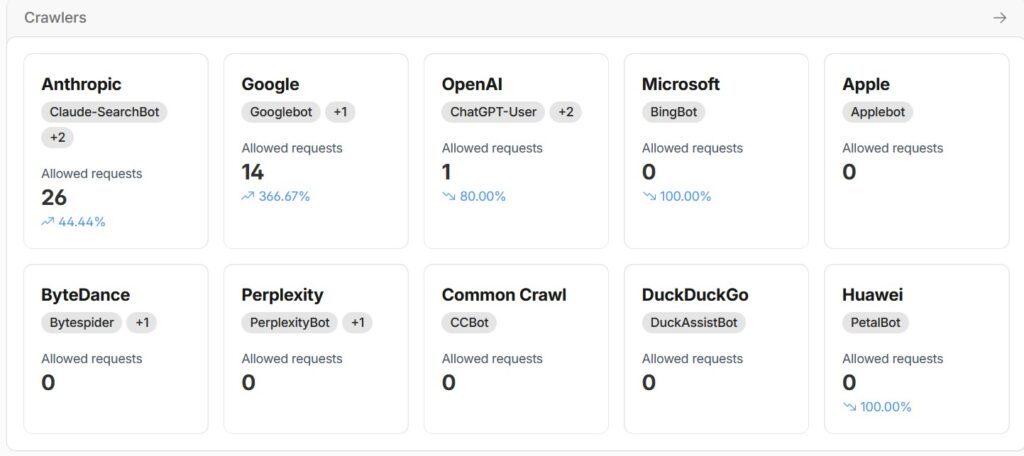Viewport: 1024px width, 456px height.
Task: Click the down-trend arrow icon in Microsoft card
Action: (x=649, y=196)
